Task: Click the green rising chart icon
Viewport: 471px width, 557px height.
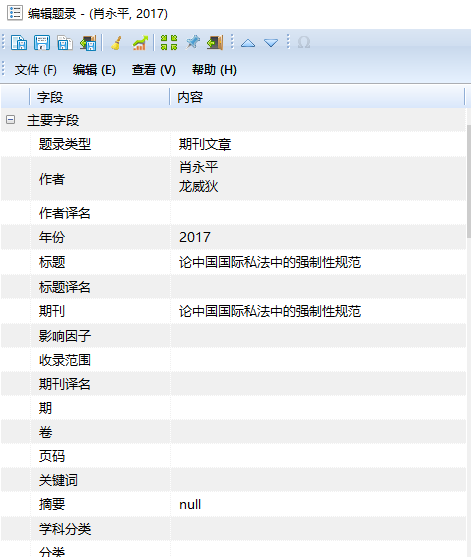Action: pos(140,43)
